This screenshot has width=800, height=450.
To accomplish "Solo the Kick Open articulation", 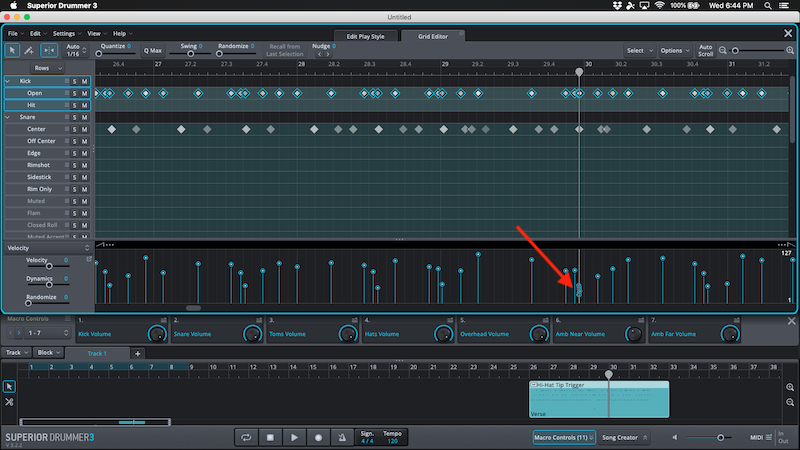I will coord(74,93).
